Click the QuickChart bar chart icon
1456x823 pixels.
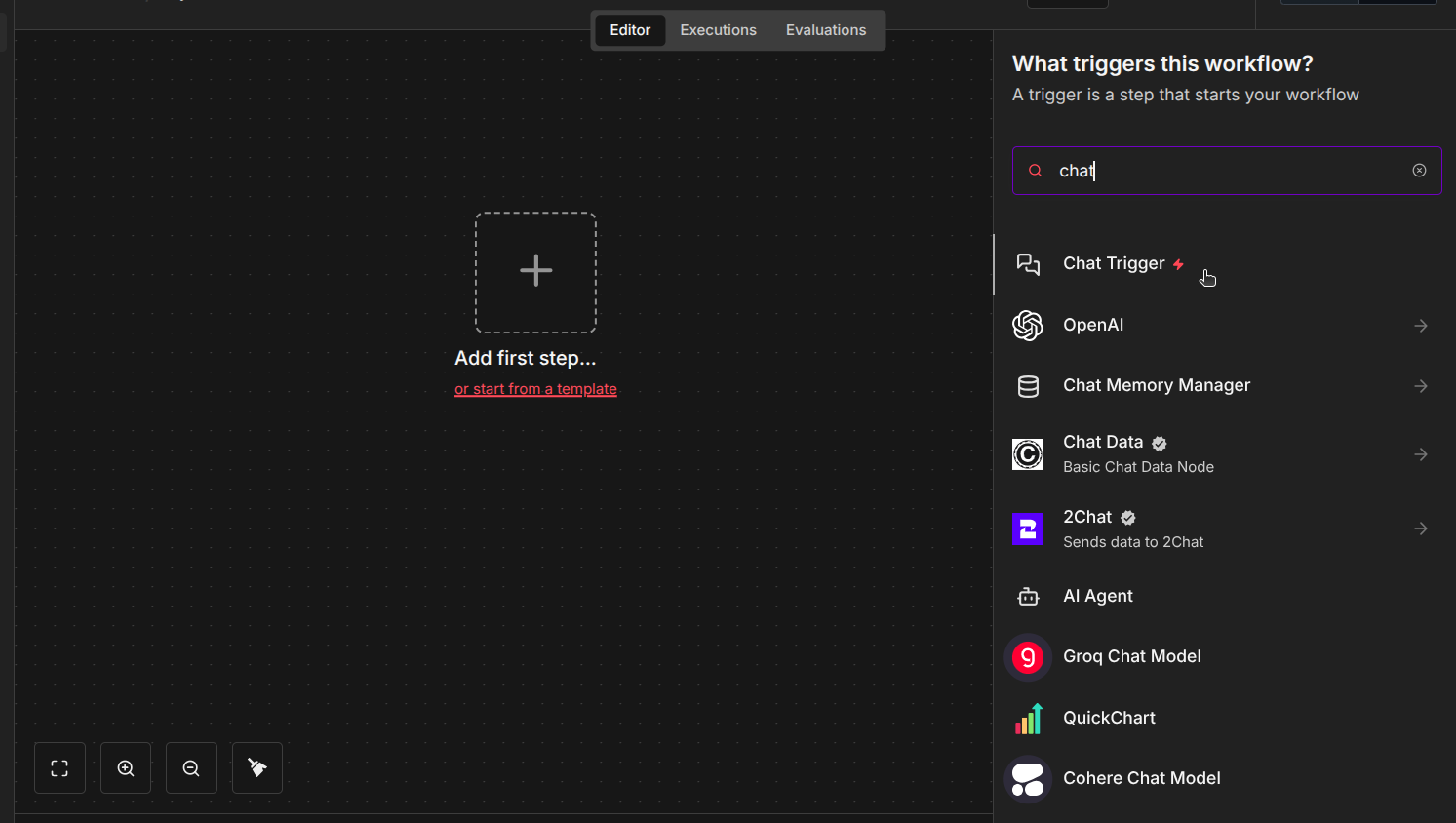pyautogui.click(x=1028, y=719)
